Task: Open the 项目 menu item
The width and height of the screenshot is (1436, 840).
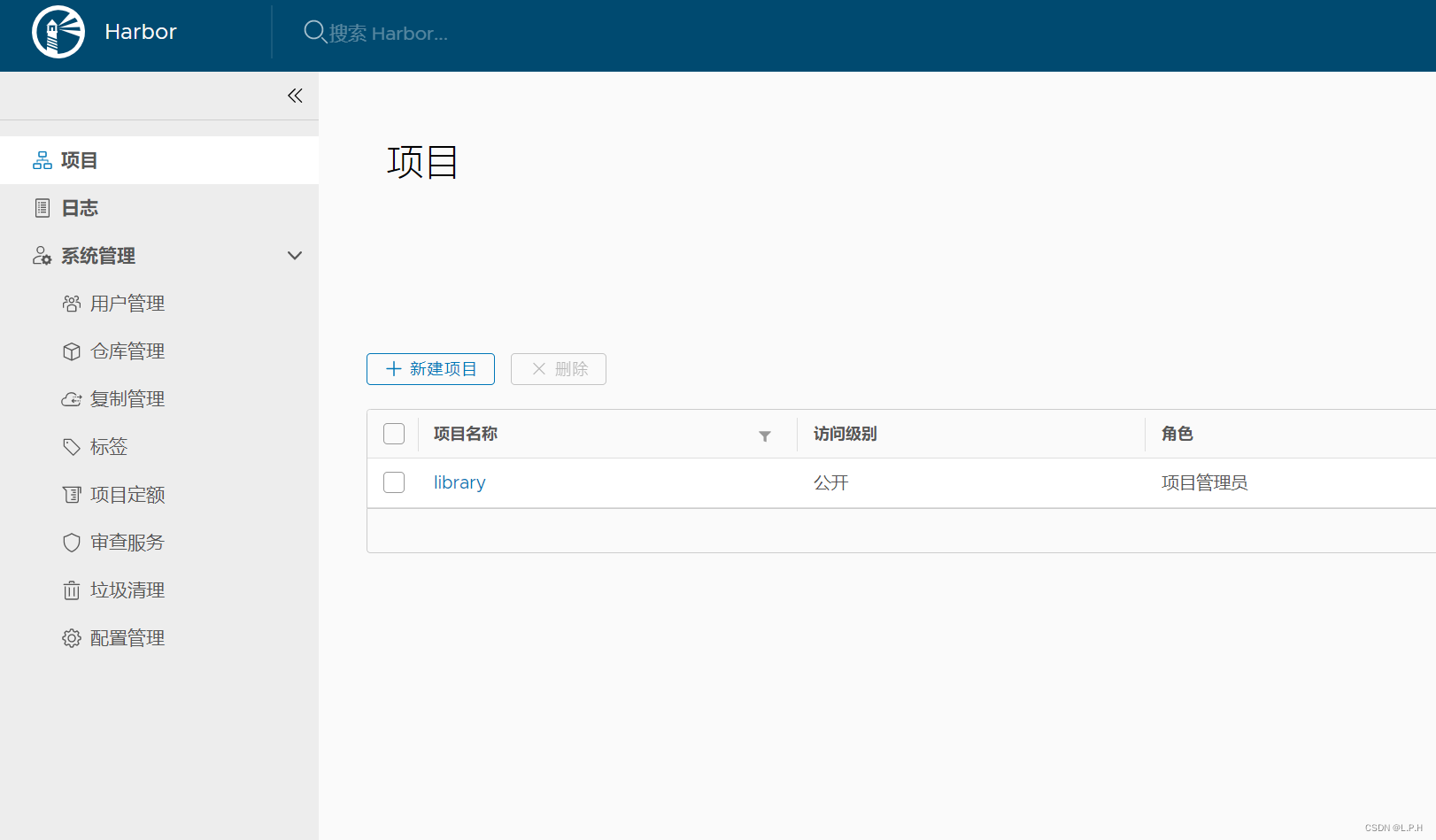Action: [x=159, y=160]
